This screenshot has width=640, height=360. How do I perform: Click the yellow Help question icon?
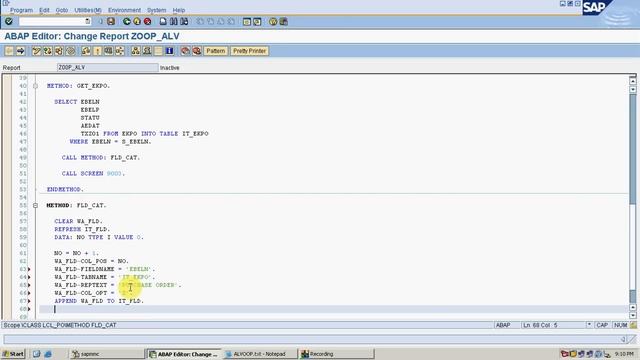(273, 22)
